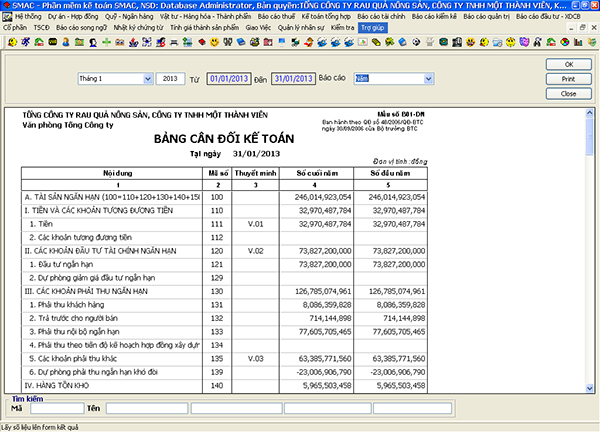The width and height of the screenshot is (600, 432).
Task: Click the orange person bust icon
Action: 66,42
